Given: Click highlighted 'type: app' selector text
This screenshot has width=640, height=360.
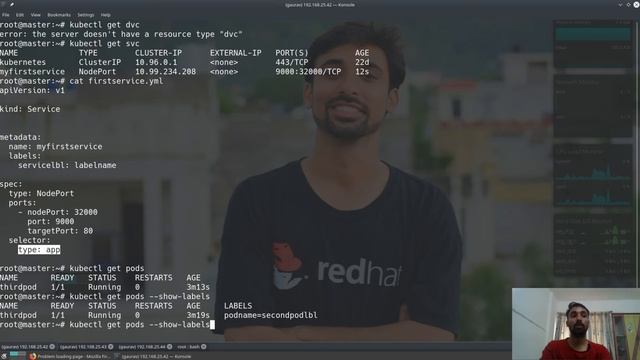Looking at the screenshot, I should 39,249.
